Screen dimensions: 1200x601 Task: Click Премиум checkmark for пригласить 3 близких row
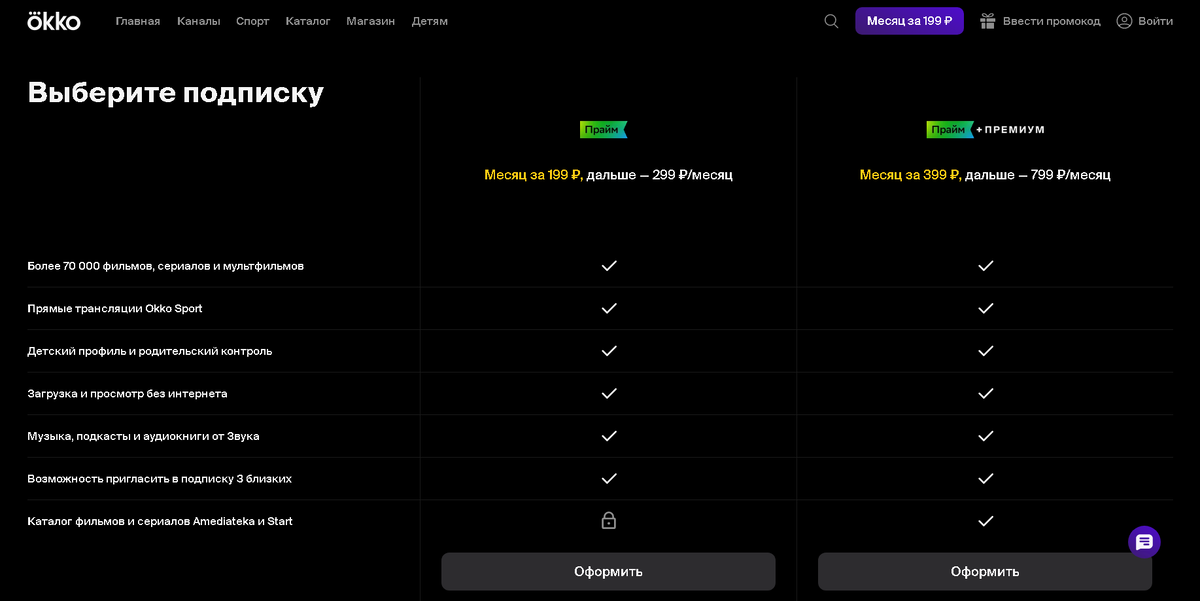coord(985,478)
